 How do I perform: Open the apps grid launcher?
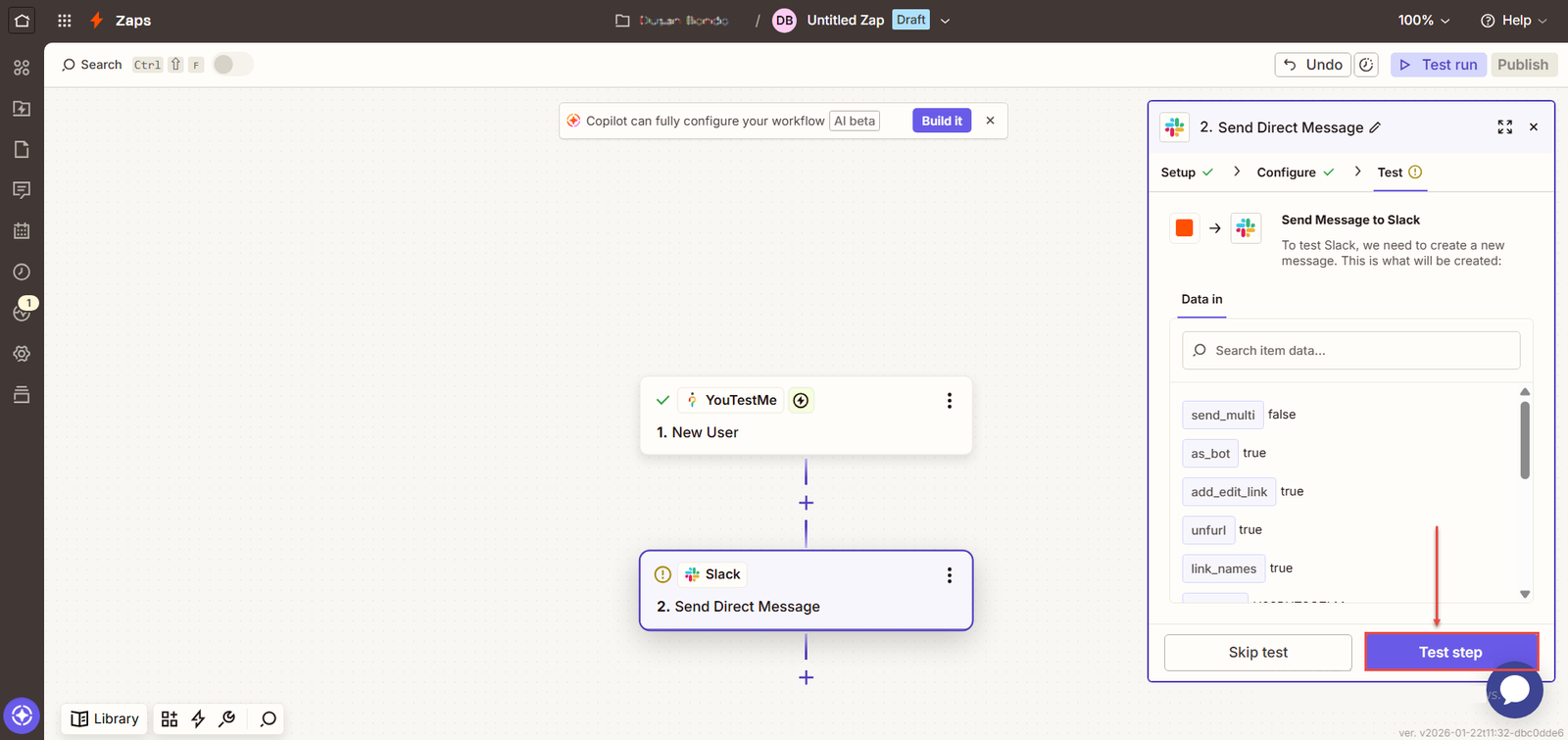(x=65, y=21)
